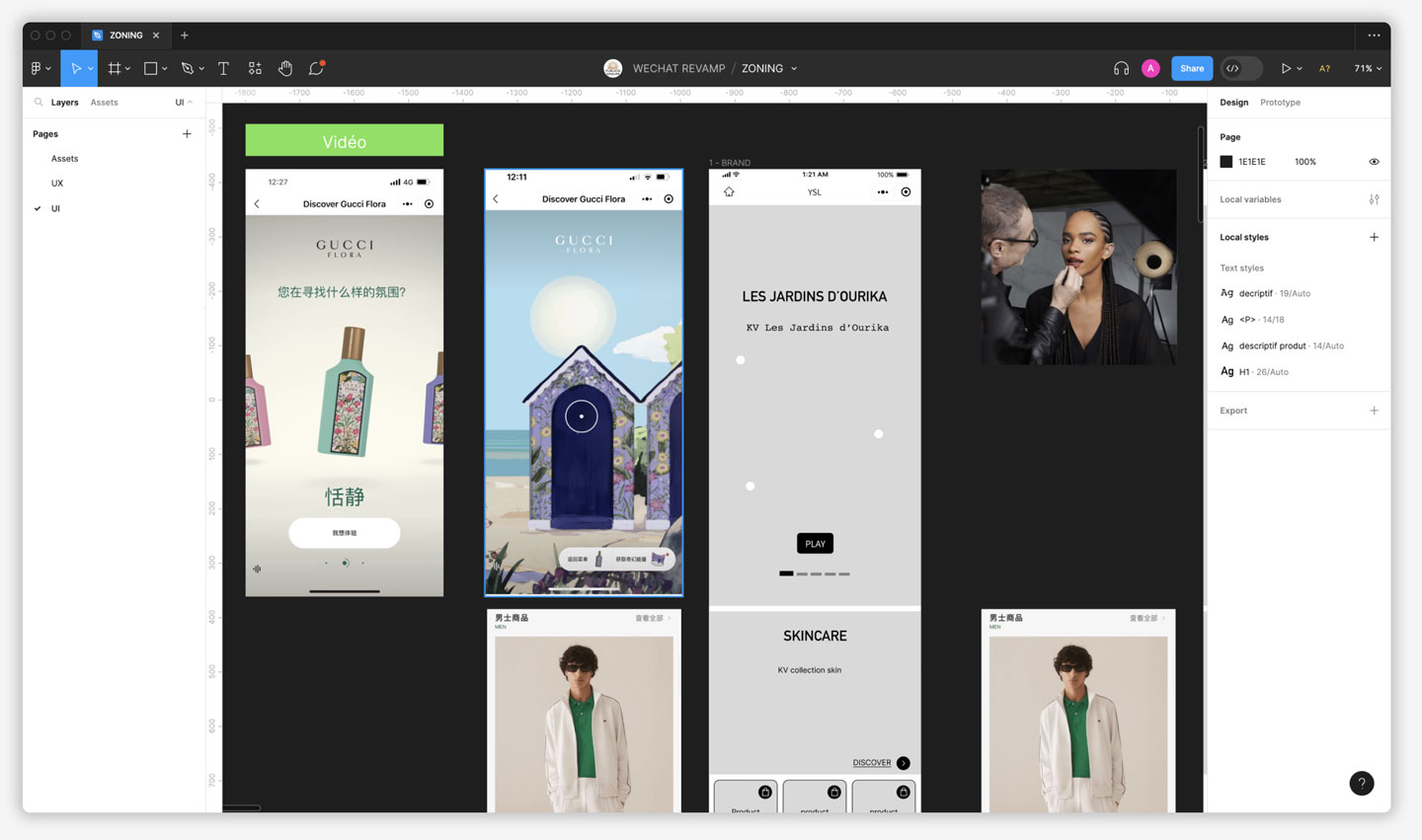Image resolution: width=1422 pixels, height=840 pixels.
Task: Select the '1 - BRAND' frame label
Action: (730, 163)
